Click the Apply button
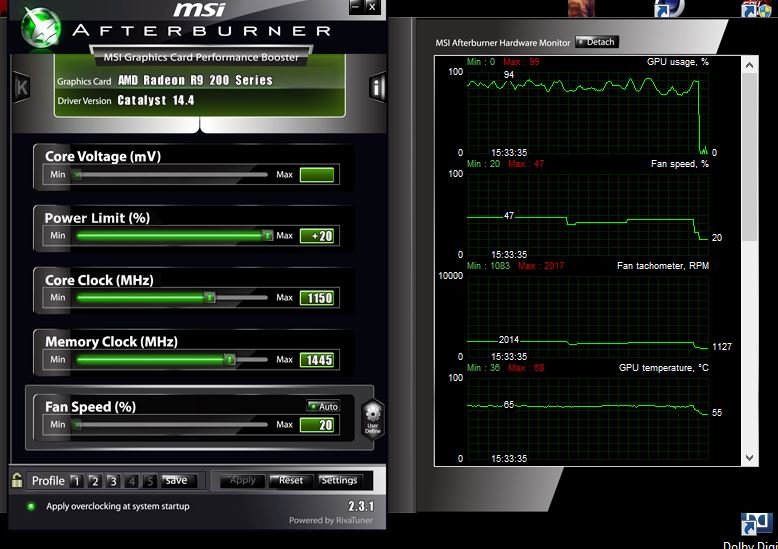Screen dimensions: 778x549 242,480
